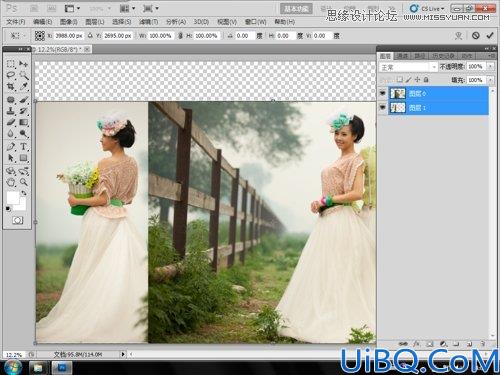Toggle lock position
This screenshot has height=375, width=500.
click(x=417, y=80)
